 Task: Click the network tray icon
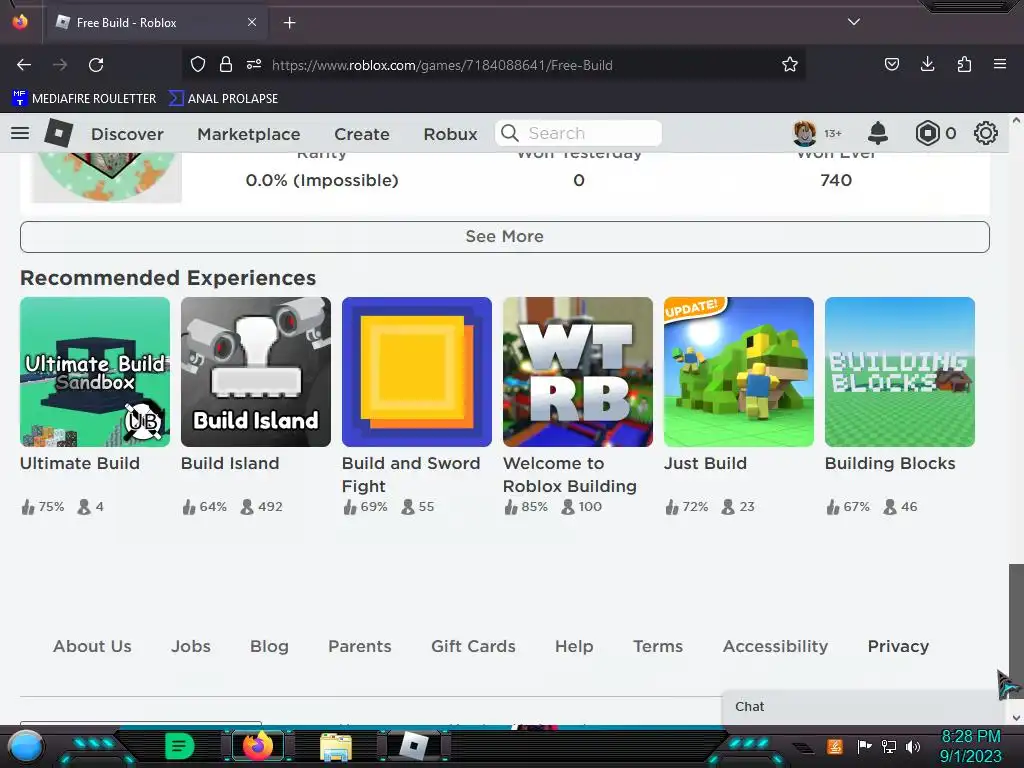tap(889, 746)
